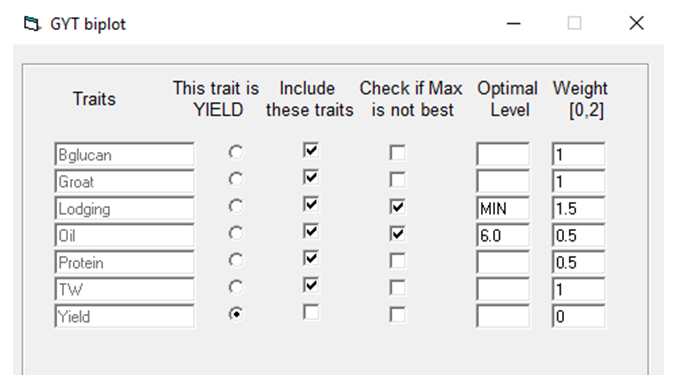Edit the Oil optimal level 6.0 field

pos(503,235)
